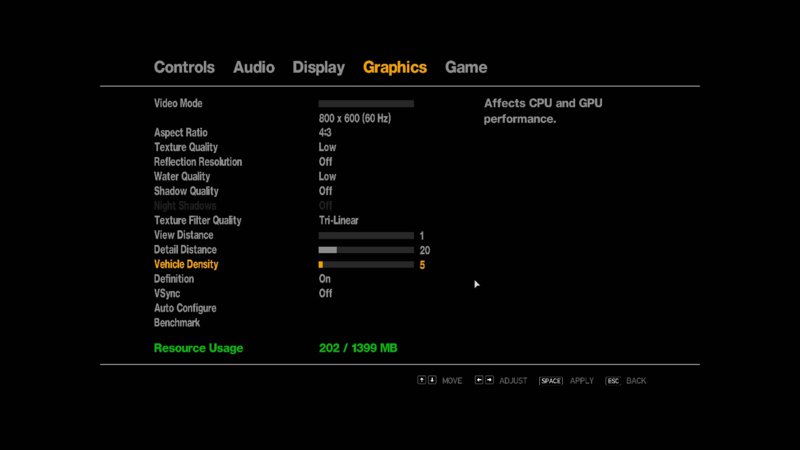Select the Definition setting
Viewport: 800px width, 450px height.
click(x=174, y=279)
